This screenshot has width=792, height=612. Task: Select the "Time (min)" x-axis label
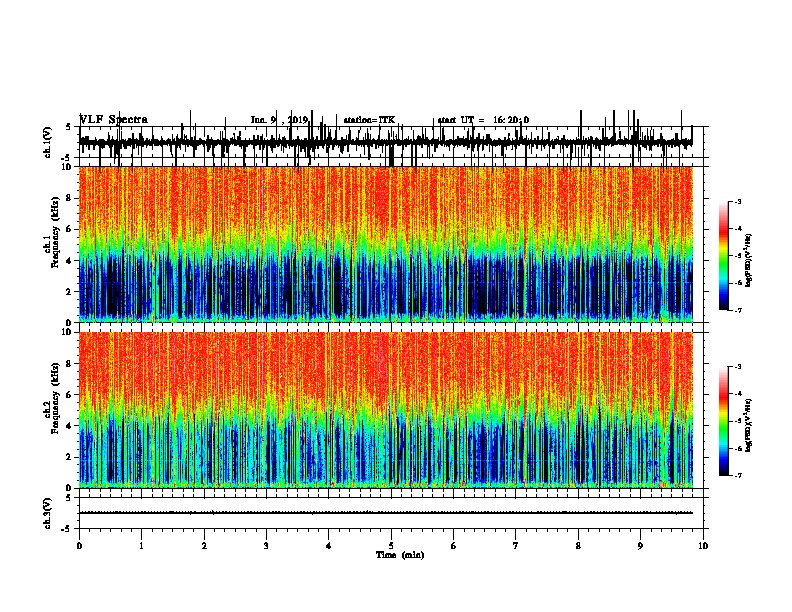pos(400,555)
